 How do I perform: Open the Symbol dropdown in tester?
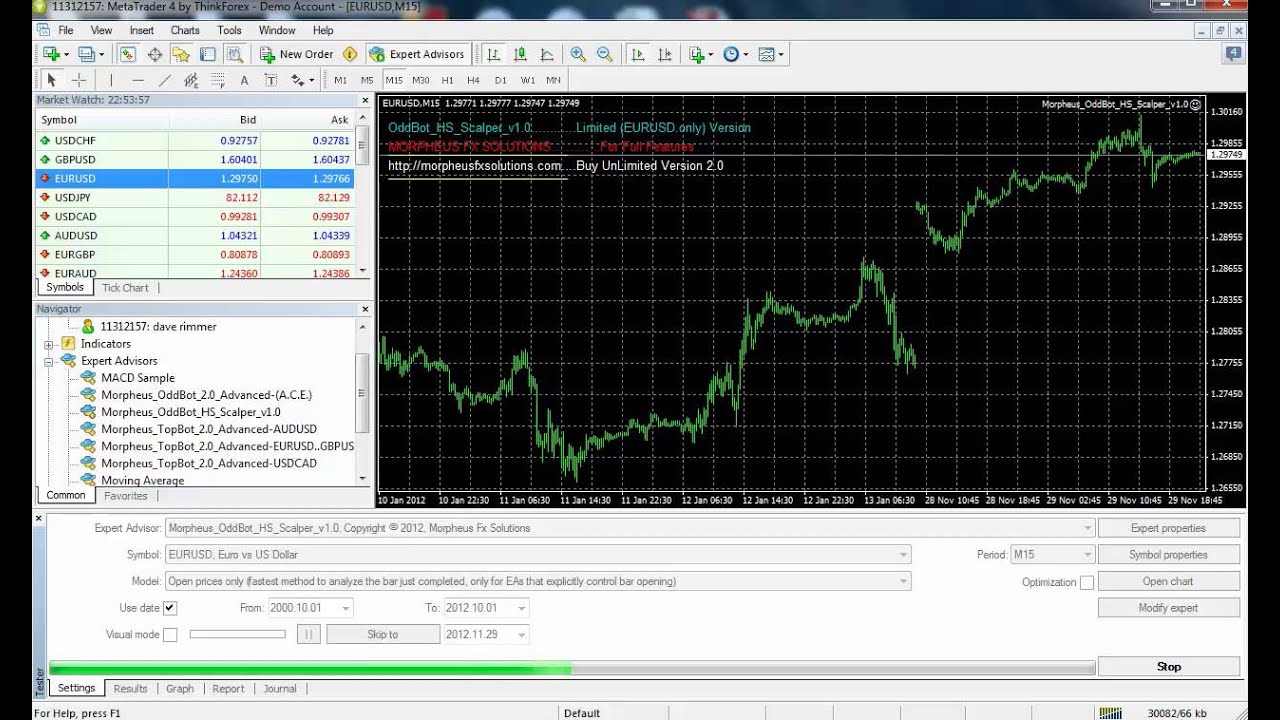click(904, 555)
